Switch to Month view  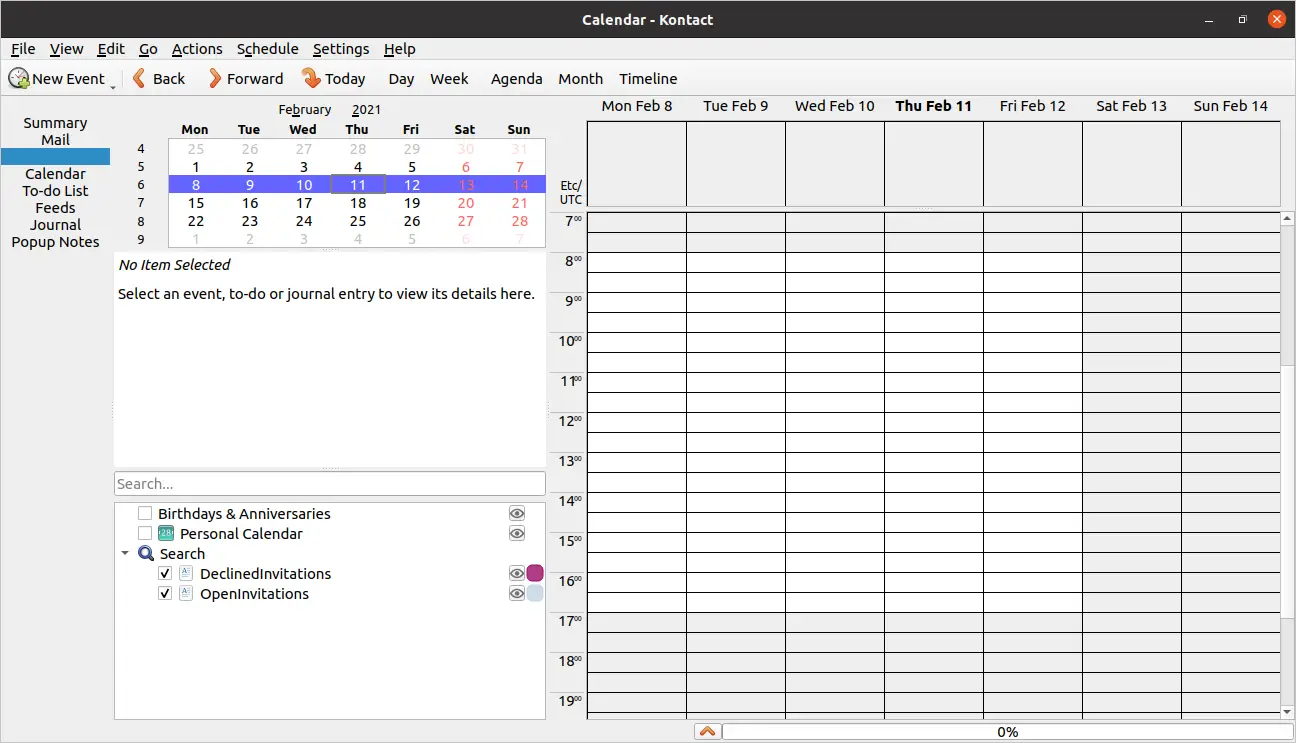[580, 78]
